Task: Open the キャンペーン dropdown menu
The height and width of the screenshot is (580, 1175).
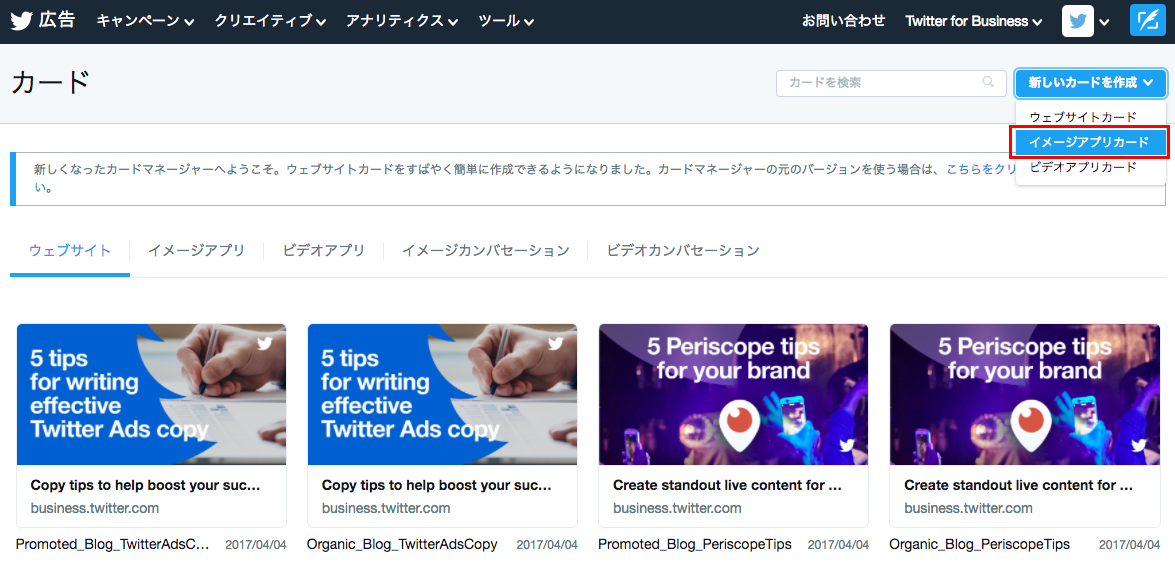Action: (x=145, y=22)
